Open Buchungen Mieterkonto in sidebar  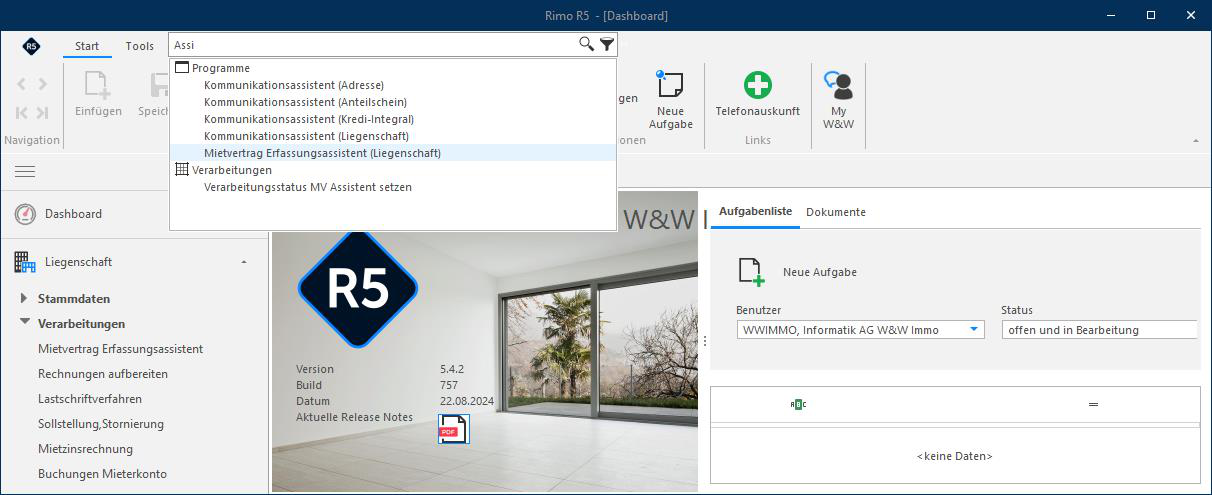tap(103, 474)
